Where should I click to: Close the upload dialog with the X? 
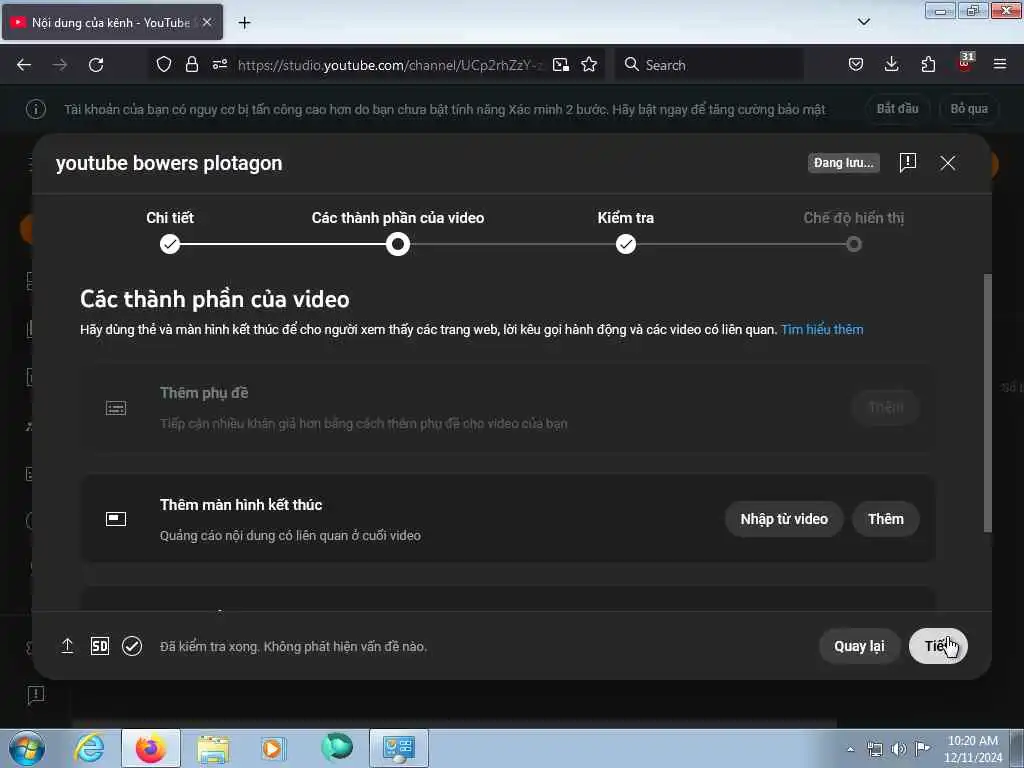pos(948,163)
